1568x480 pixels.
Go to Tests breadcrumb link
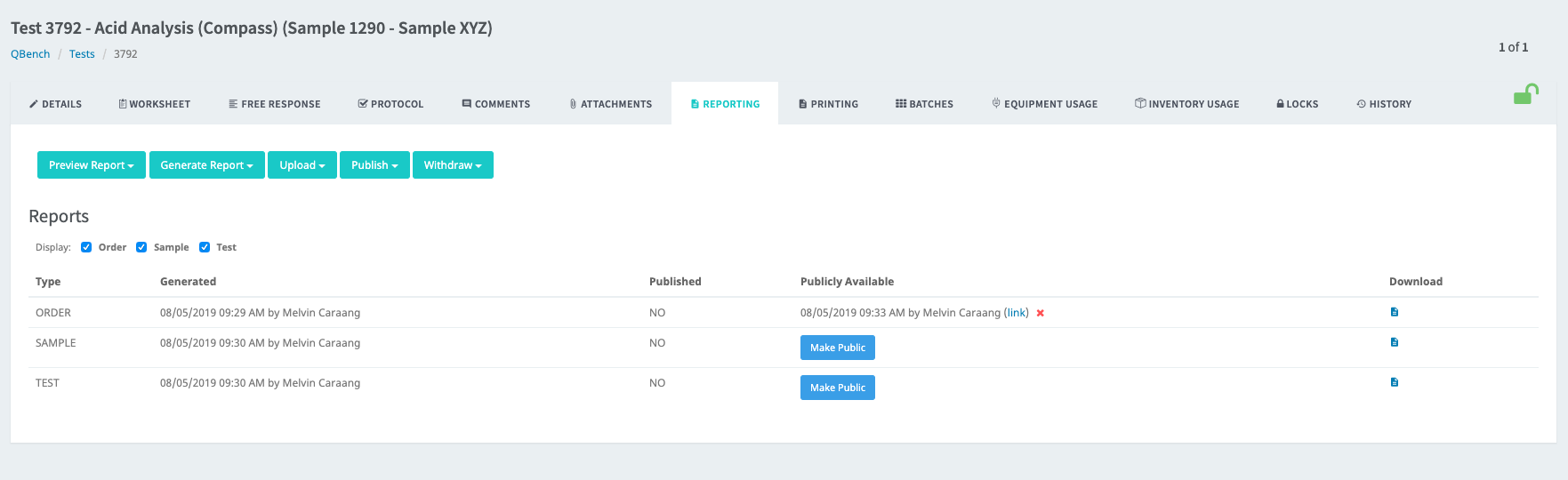point(82,54)
